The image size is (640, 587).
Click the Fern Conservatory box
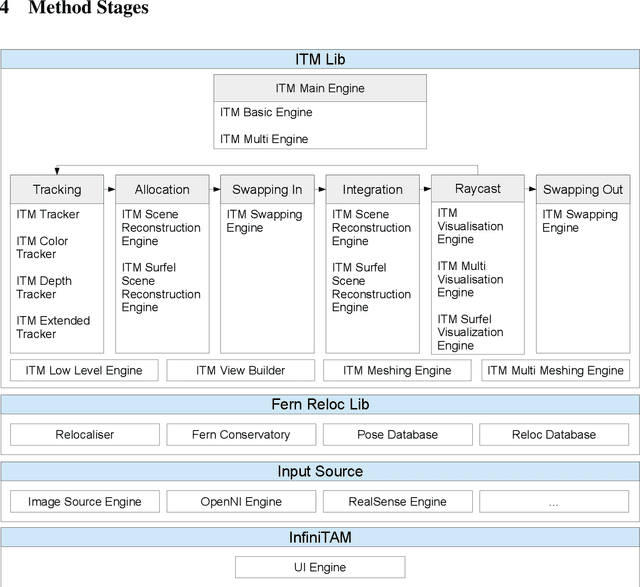pyautogui.click(x=240, y=435)
